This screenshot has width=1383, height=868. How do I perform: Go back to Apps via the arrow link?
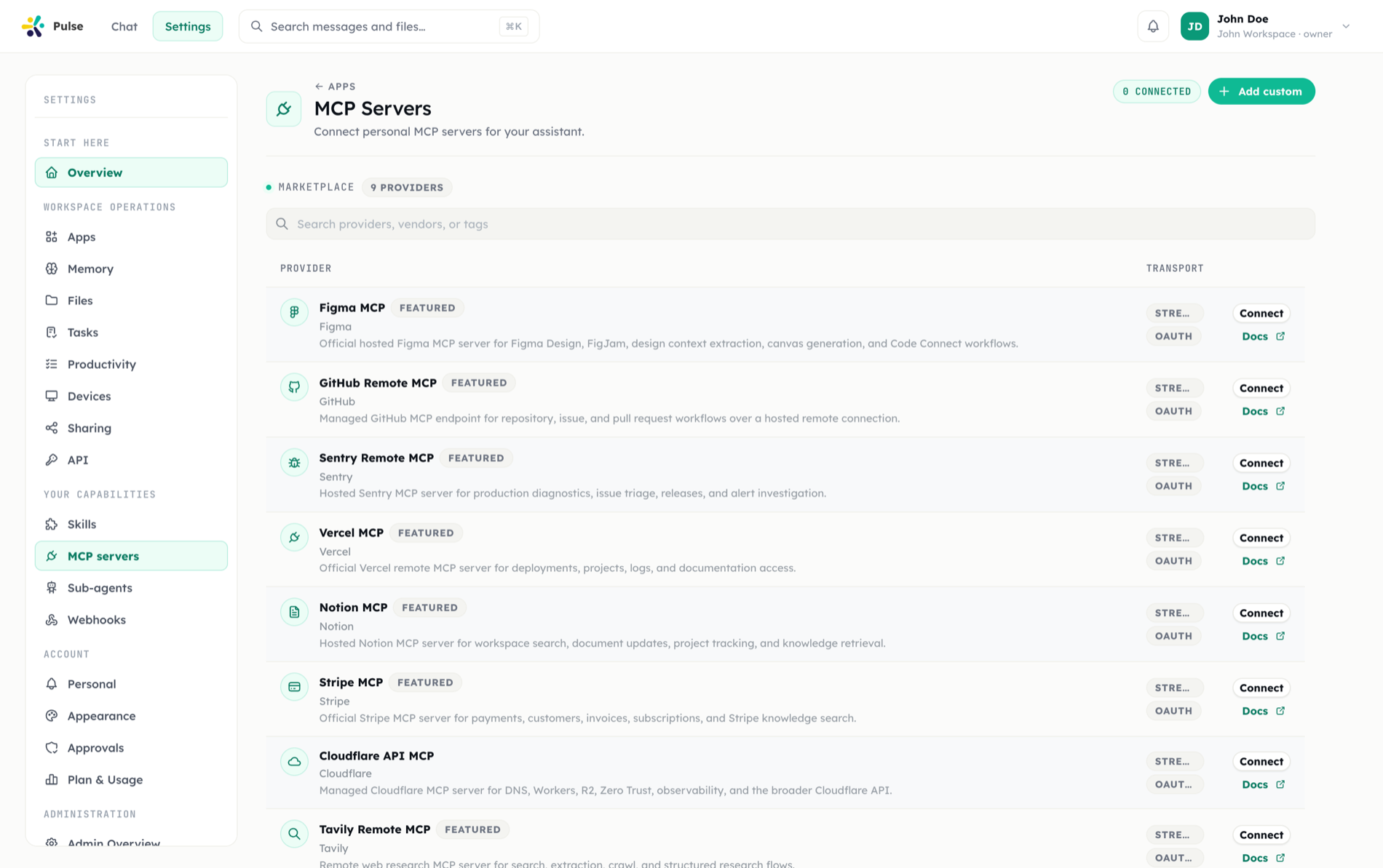click(335, 86)
